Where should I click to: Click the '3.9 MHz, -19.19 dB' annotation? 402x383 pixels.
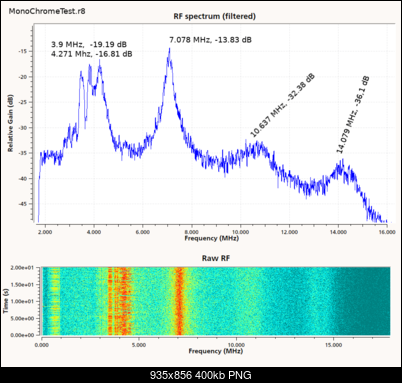(x=89, y=44)
